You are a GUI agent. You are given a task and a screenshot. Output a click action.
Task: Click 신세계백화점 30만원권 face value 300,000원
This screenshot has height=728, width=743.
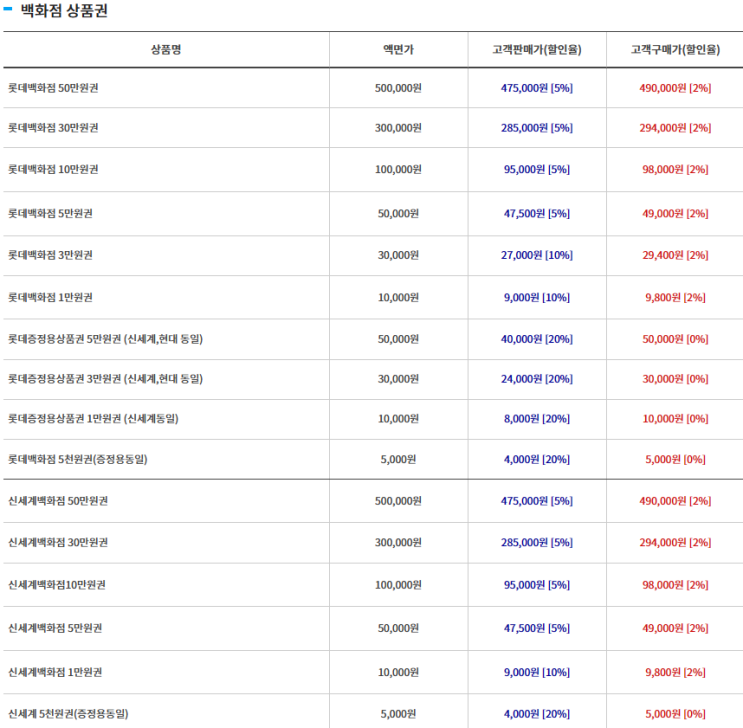click(x=399, y=543)
